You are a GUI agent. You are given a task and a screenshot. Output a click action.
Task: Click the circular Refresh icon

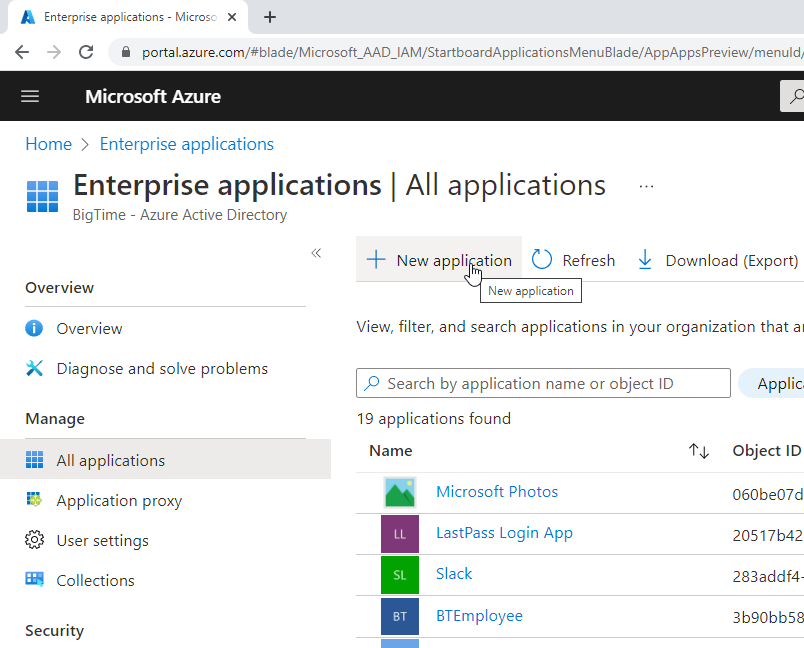(x=541, y=259)
